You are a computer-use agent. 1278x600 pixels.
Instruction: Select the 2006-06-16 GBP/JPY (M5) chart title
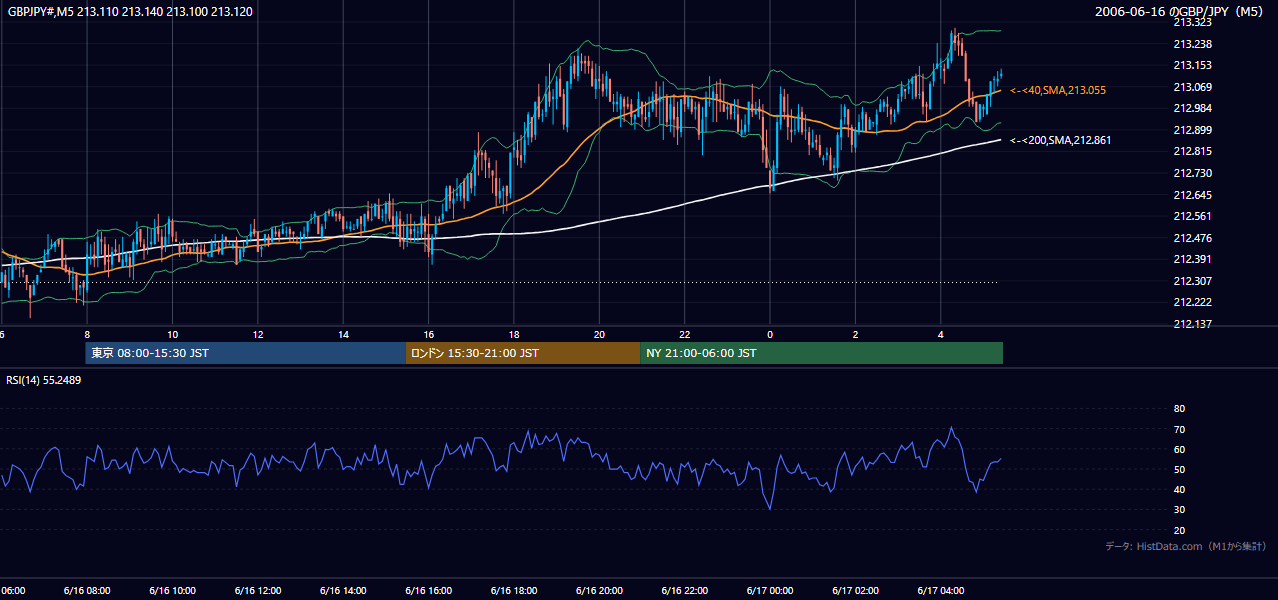click(1179, 12)
